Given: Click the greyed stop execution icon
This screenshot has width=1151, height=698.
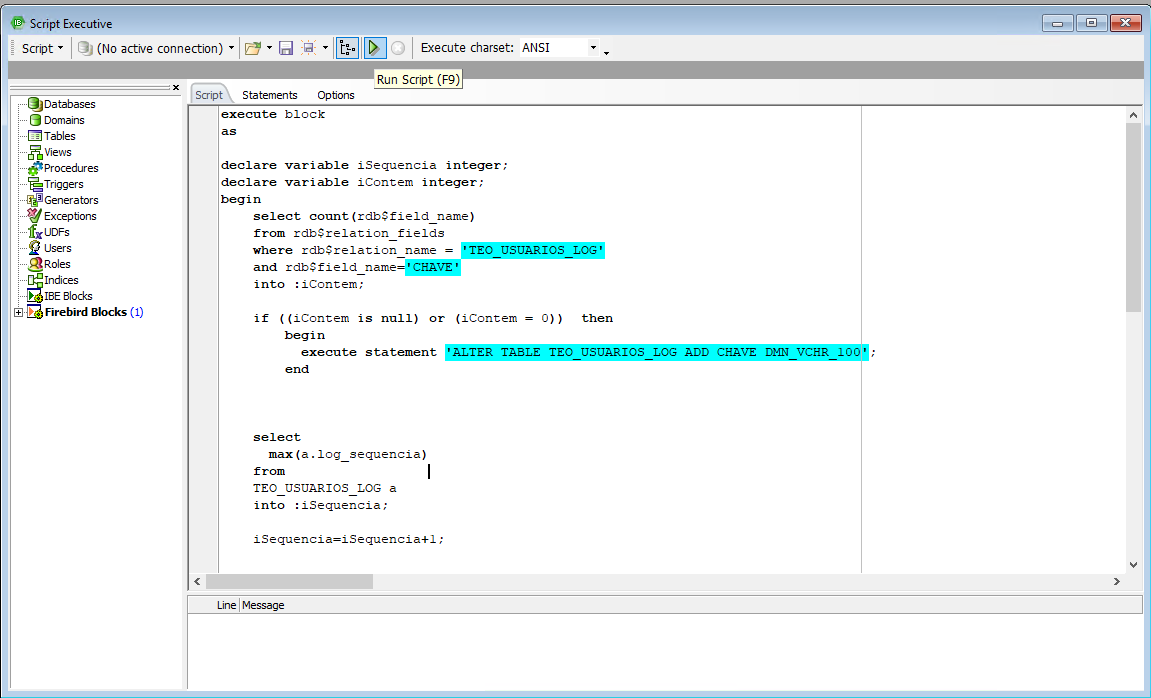Looking at the screenshot, I should [x=398, y=48].
